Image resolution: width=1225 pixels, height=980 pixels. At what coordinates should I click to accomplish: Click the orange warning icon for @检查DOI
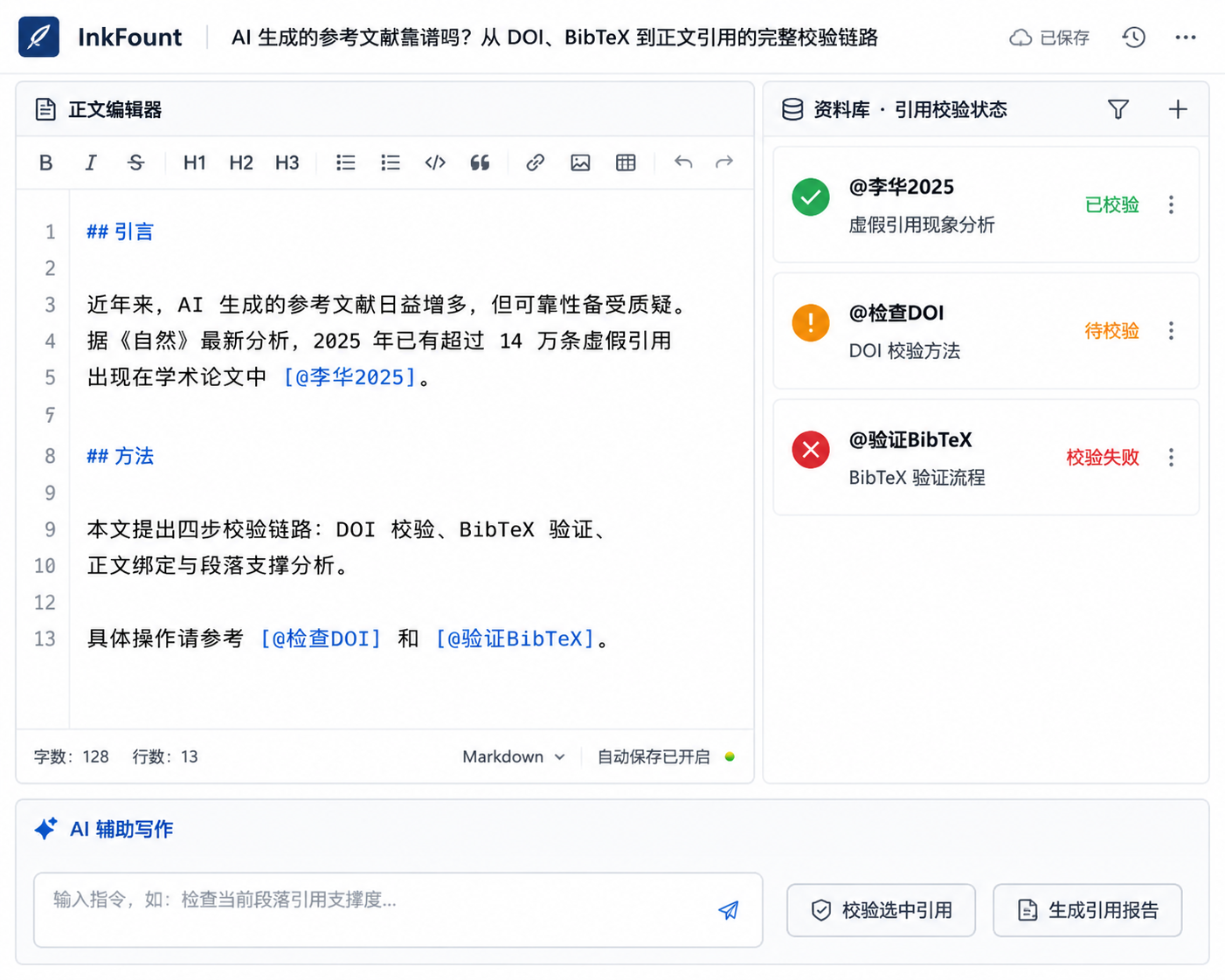[811, 322]
